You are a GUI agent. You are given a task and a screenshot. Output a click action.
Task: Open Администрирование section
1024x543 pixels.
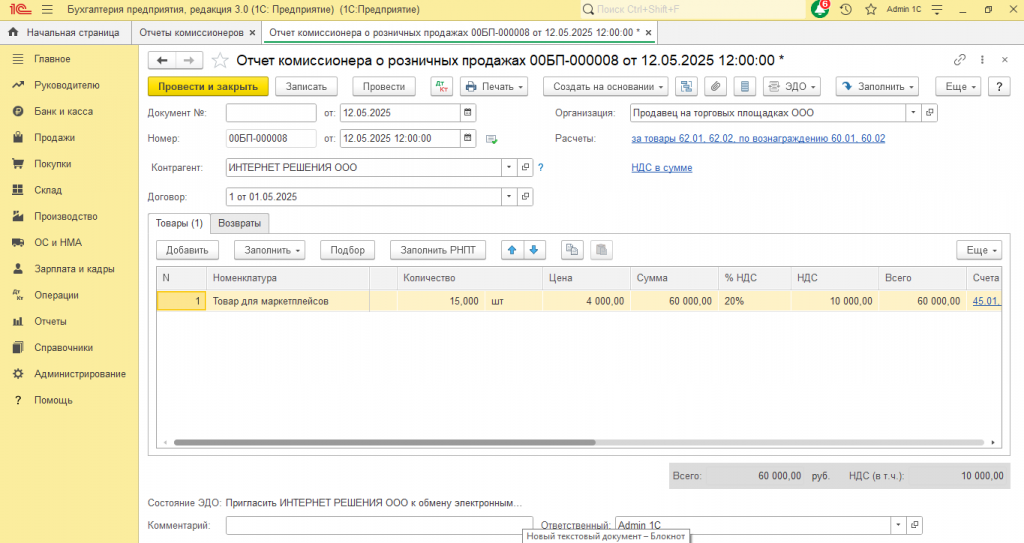[x=80, y=374]
